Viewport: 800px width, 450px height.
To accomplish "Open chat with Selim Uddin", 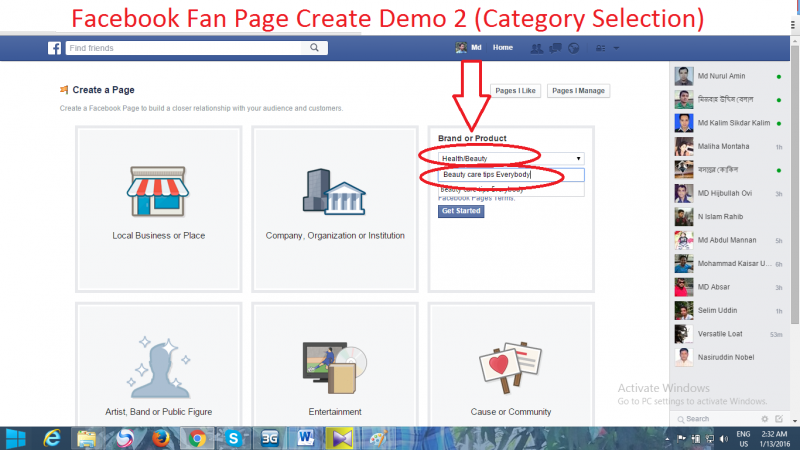I will pyautogui.click(x=728, y=311).
